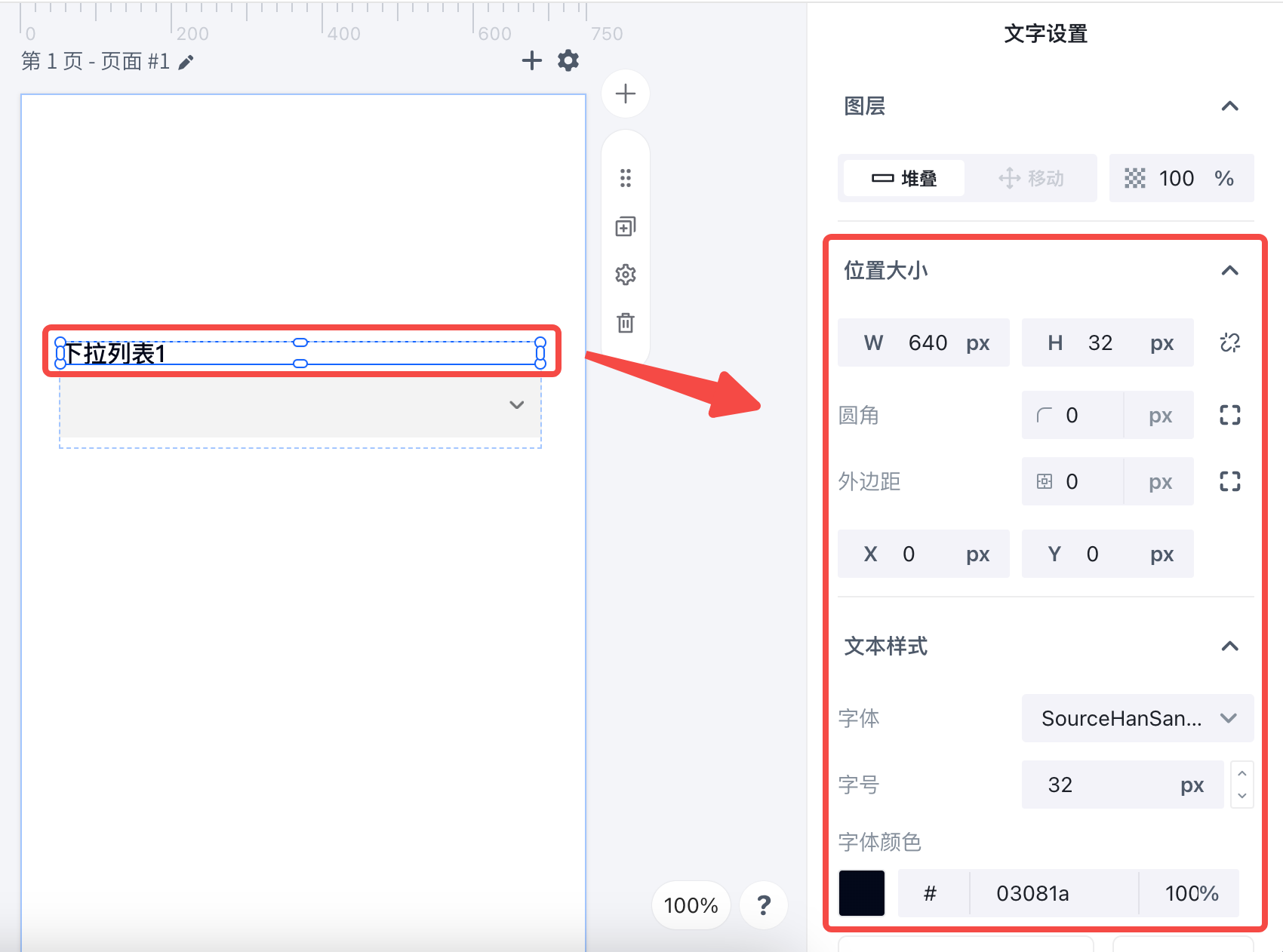Edit the hex color value 03081a
This screenshot has height=952, width=1283.
point(1054,893)
